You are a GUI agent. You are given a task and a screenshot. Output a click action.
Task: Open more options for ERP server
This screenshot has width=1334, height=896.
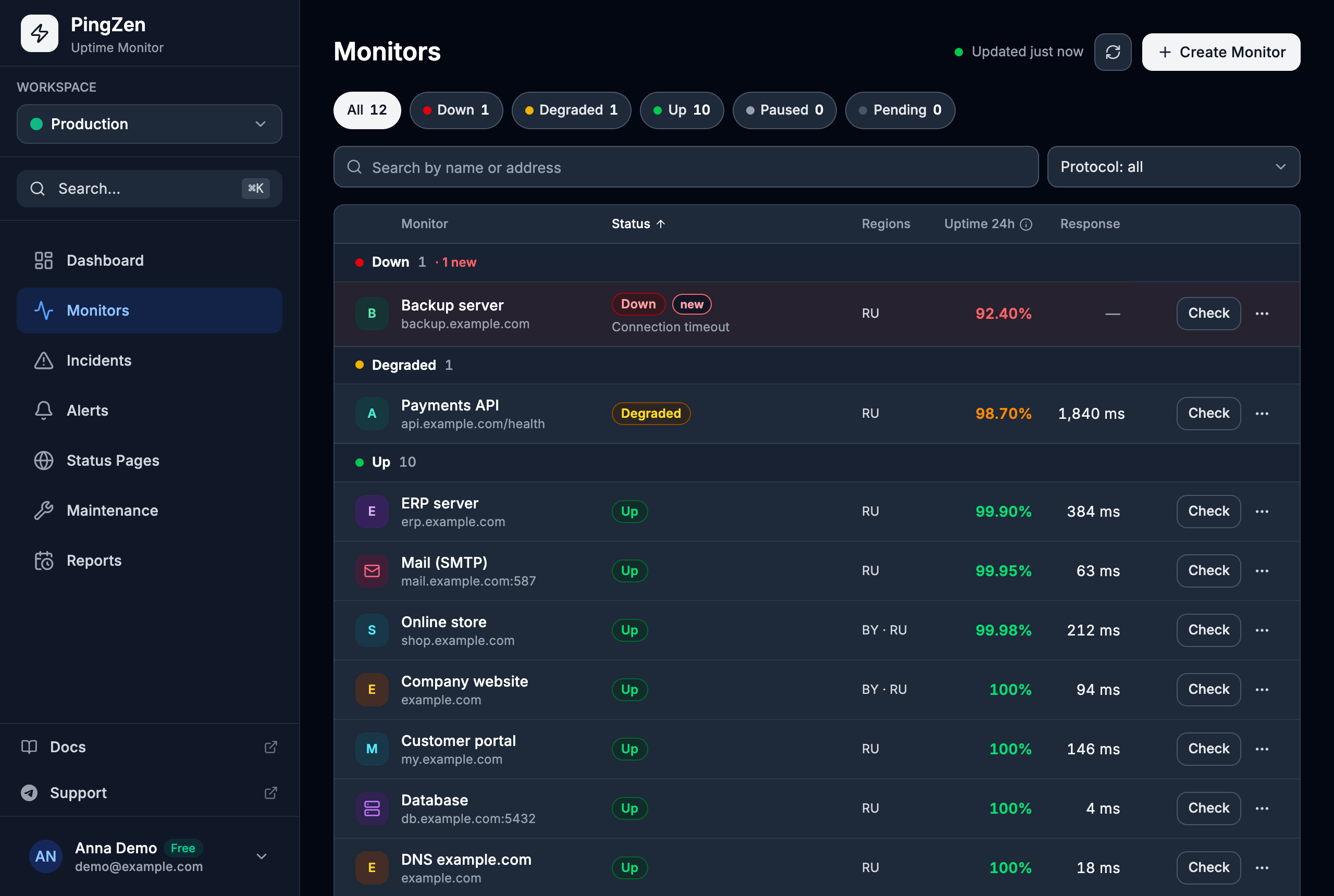(1262, 512)
